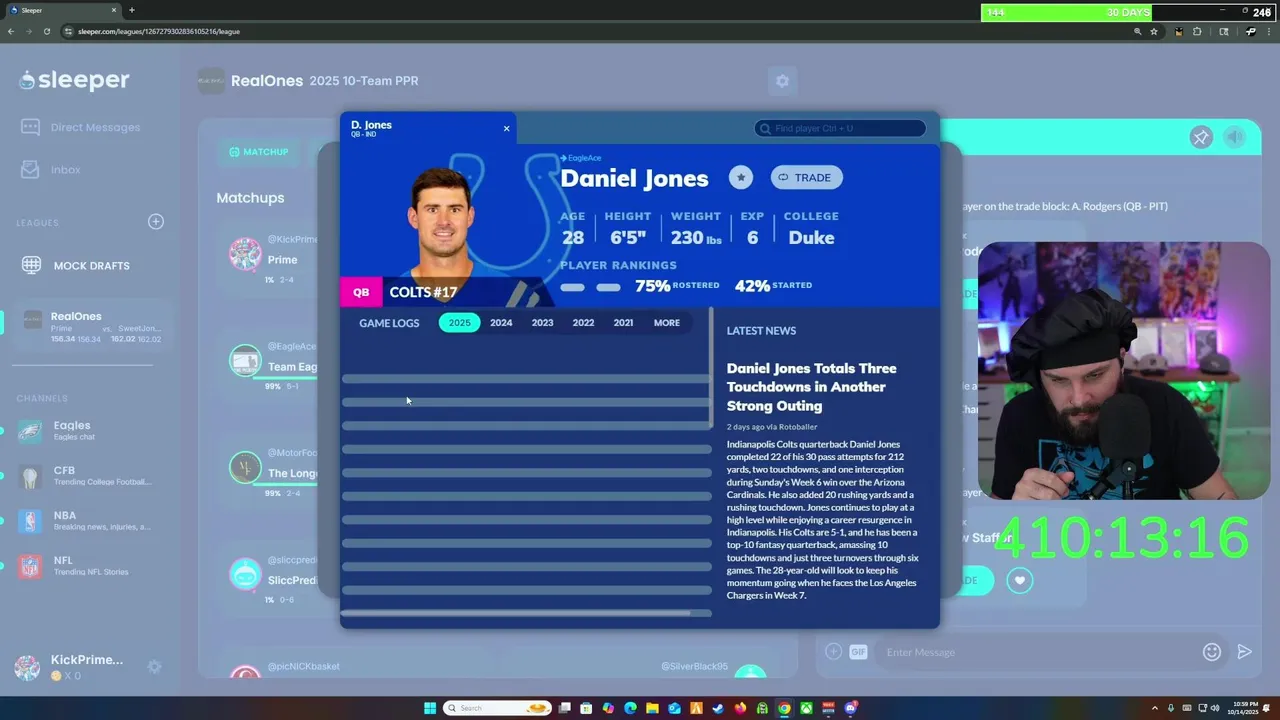Open File Explorer from the taskbar
Screen dimensions: 1280x720
pyautogui.click(x=652, y=708)
